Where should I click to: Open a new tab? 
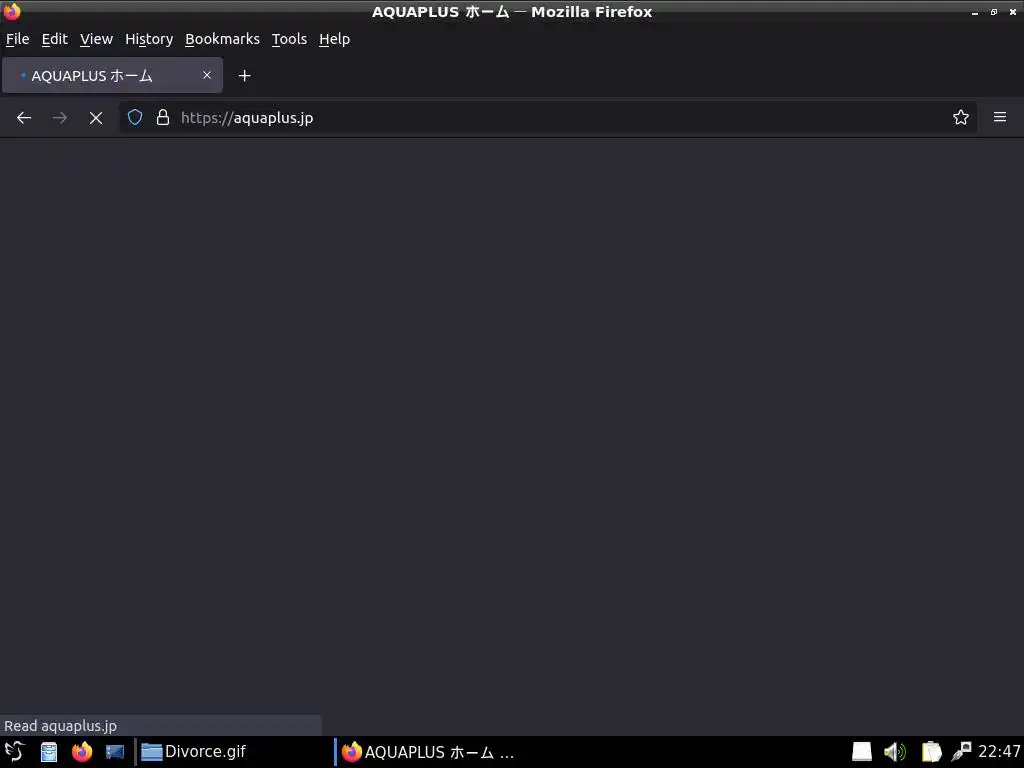[x=244, y=76]
